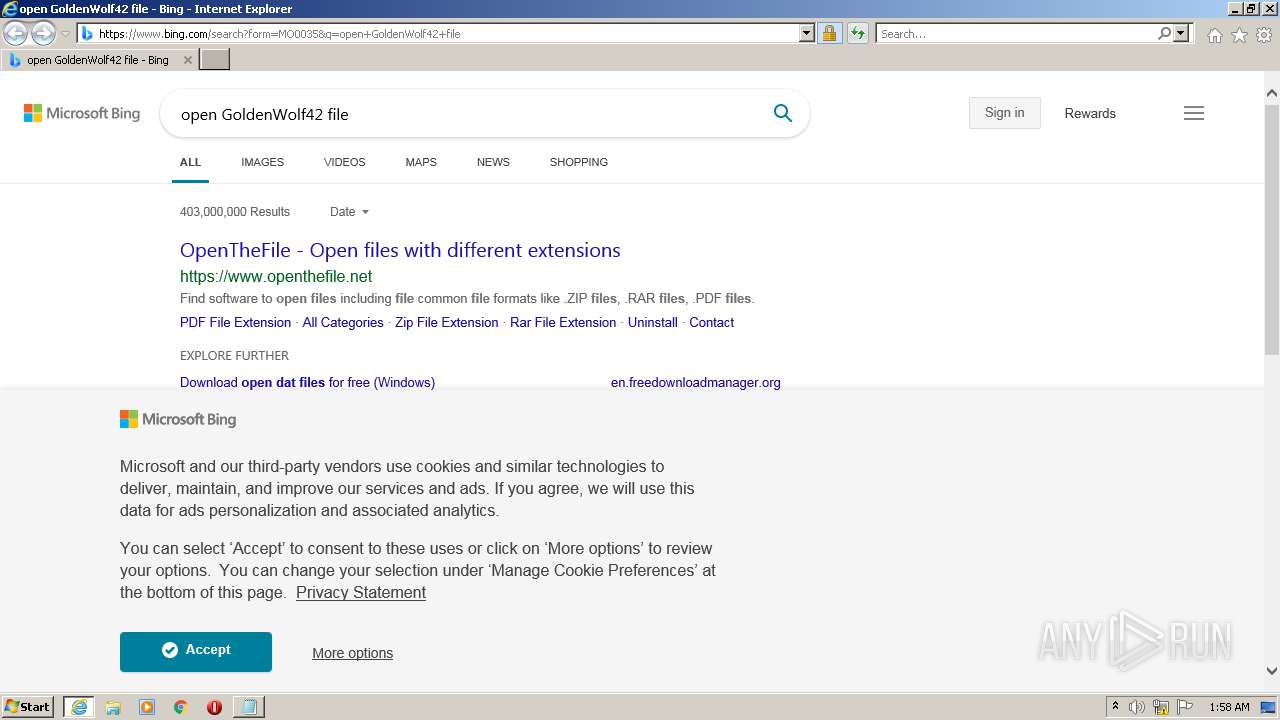Click the Sign in button
Image resolution: width=1280 pixels, height=720 pixels.
coord(1004,113)
